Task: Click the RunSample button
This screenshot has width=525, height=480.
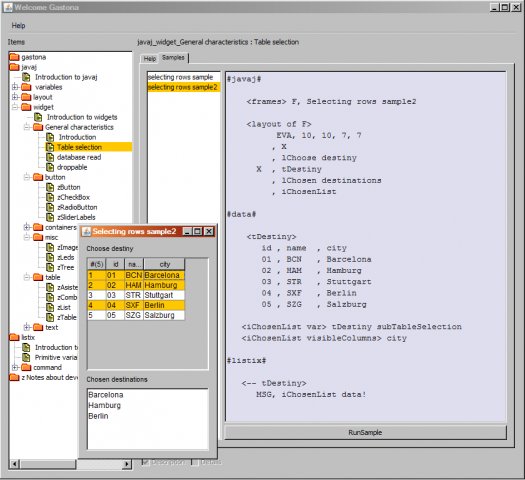Action: [x=365, y=432]
